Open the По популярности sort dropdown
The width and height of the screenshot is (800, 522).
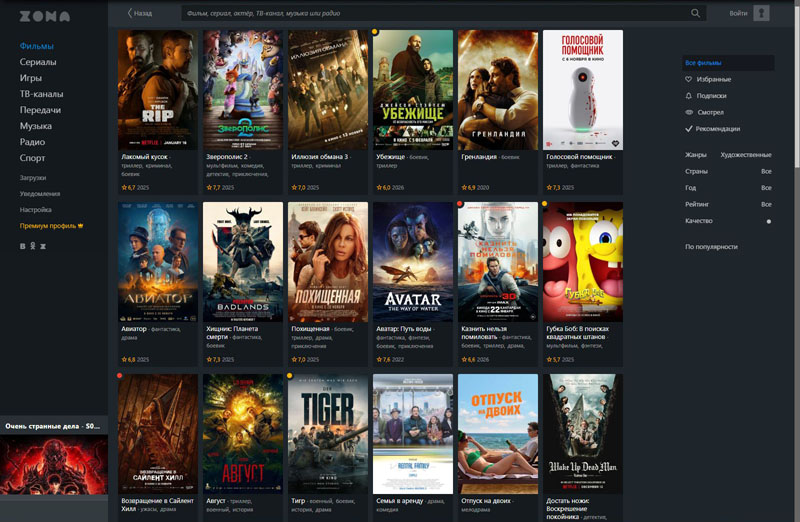point(711,246)
